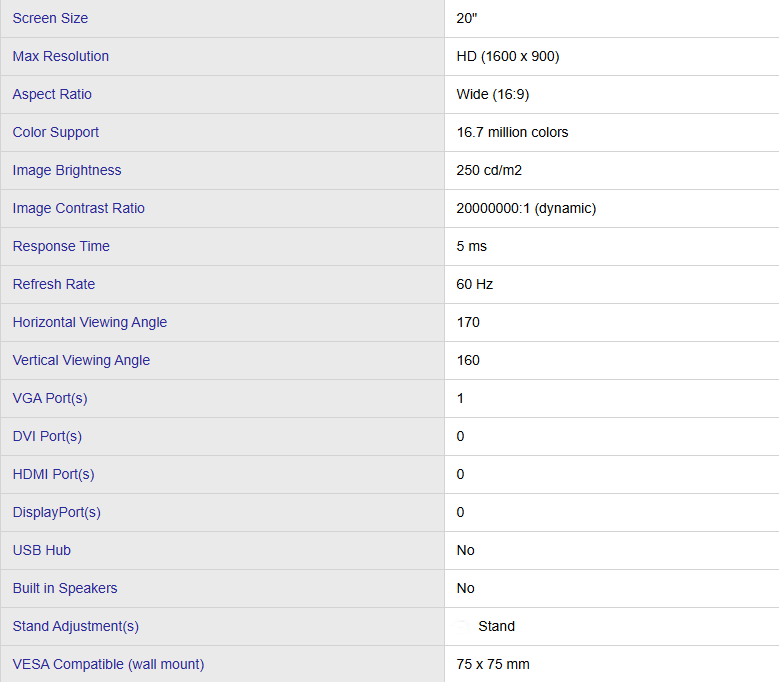Click Built in Speakers label

(x=65, y=588)
